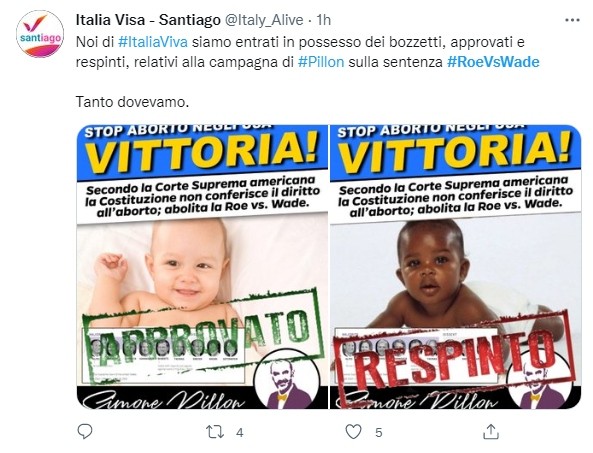This screenshot has height=453, width=593.
Task: Click the retweet count 4
Action: point(239,432)
